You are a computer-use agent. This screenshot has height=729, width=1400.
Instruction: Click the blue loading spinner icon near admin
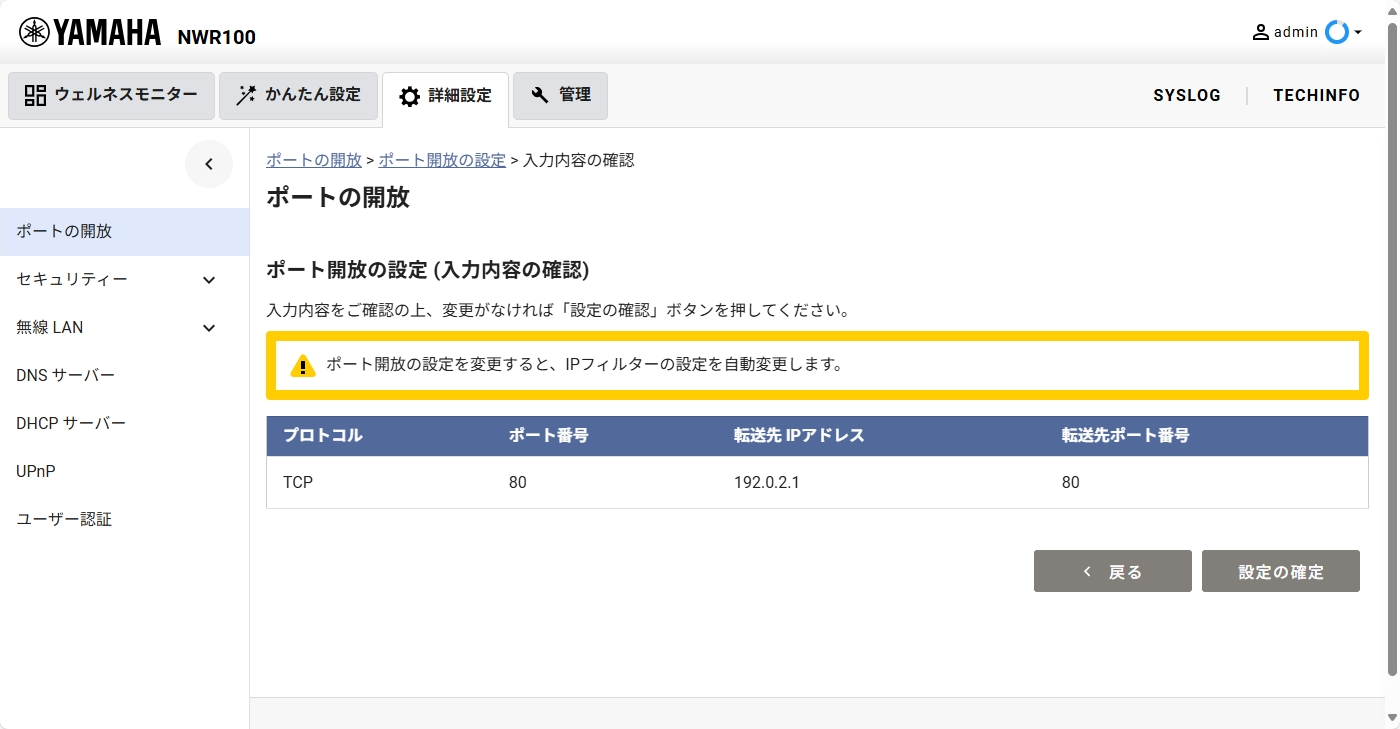pos(1337,31)
